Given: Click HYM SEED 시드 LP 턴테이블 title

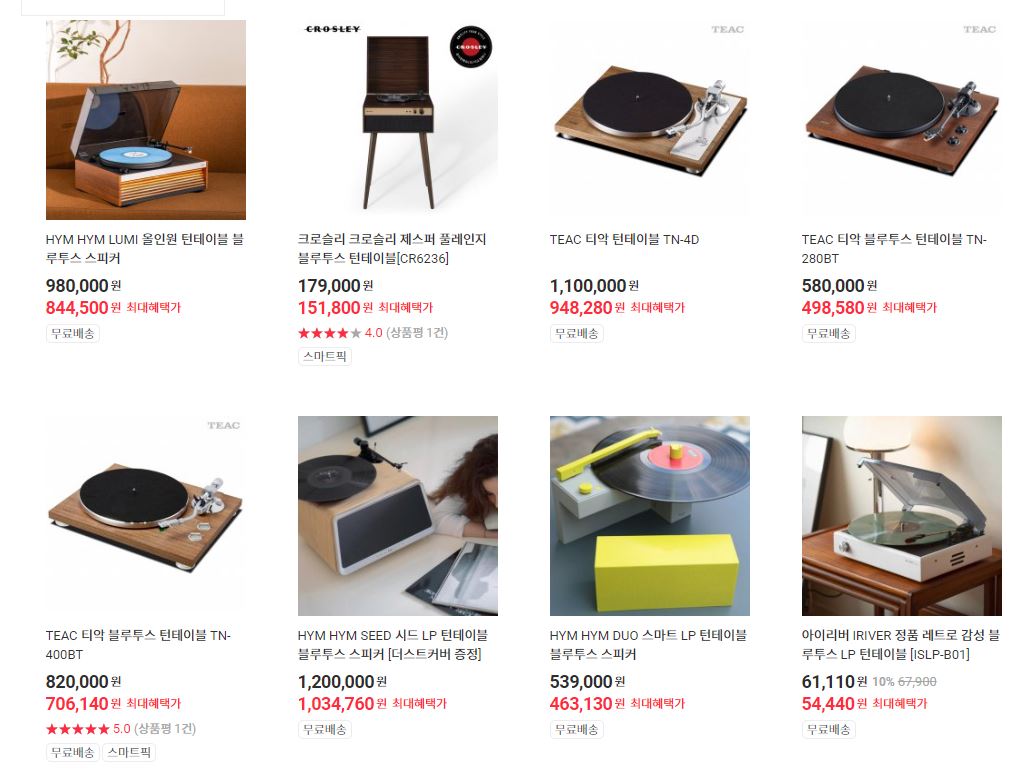Looking at the screenshot, I should pos(393,645).
